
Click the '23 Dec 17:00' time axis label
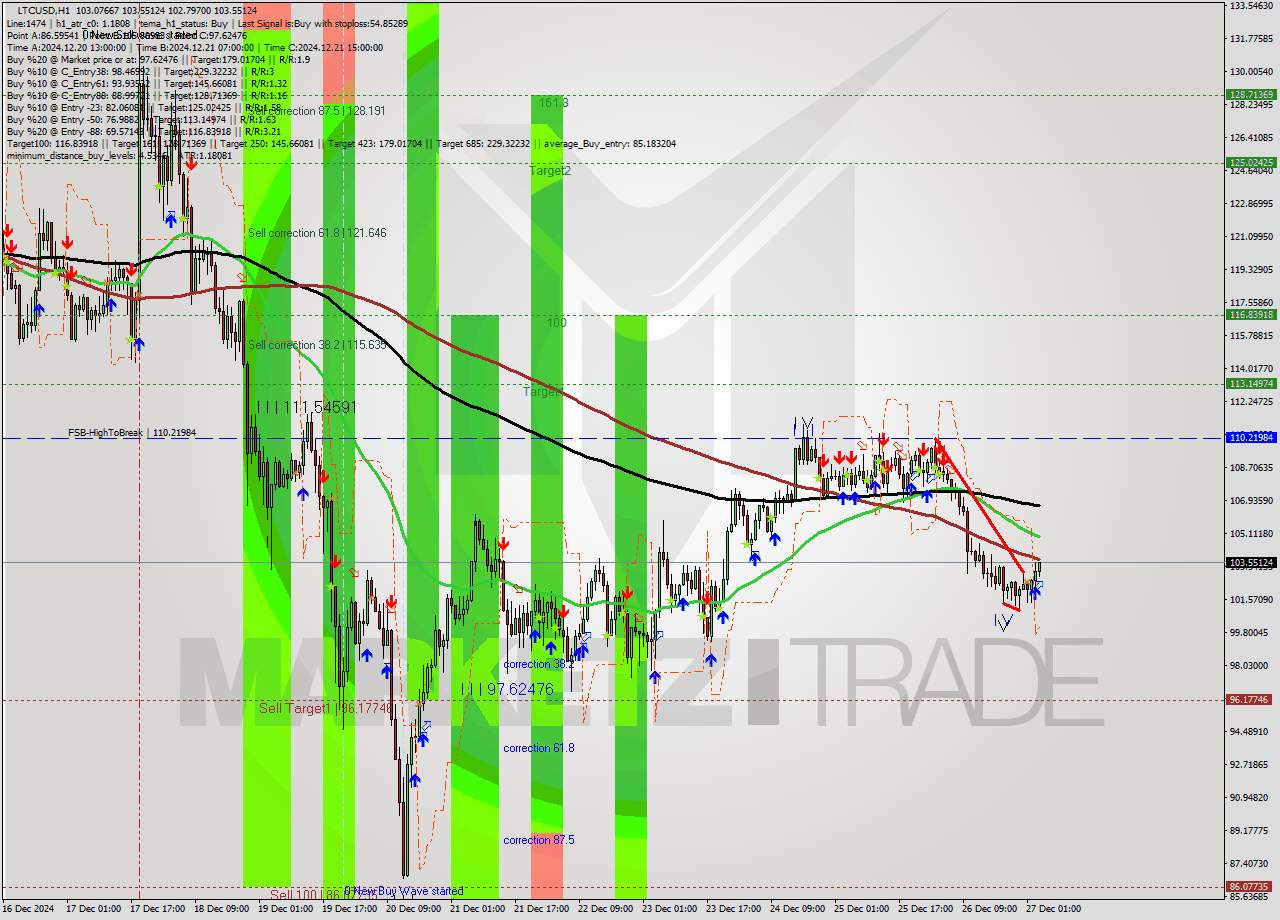click(x=733, y=909)
